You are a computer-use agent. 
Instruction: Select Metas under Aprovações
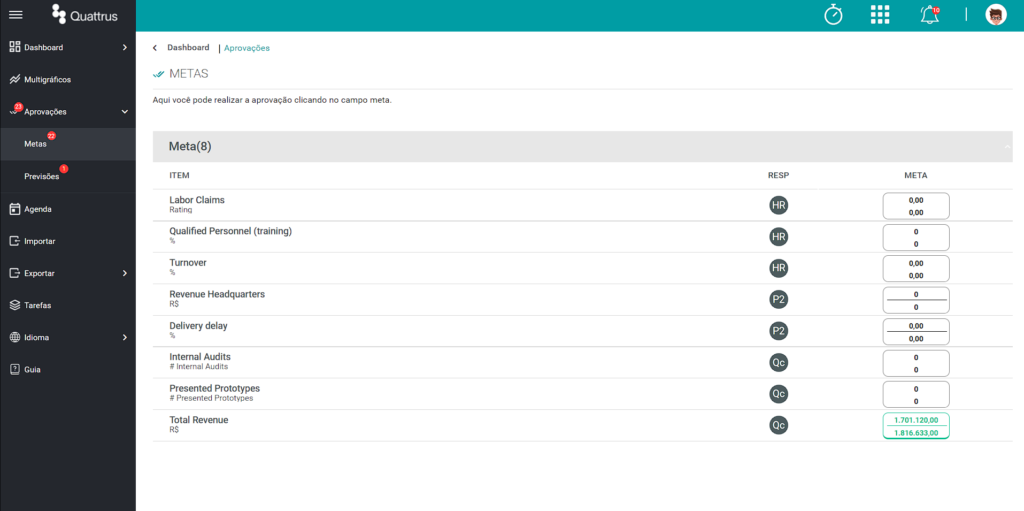(x=68, y=144)
